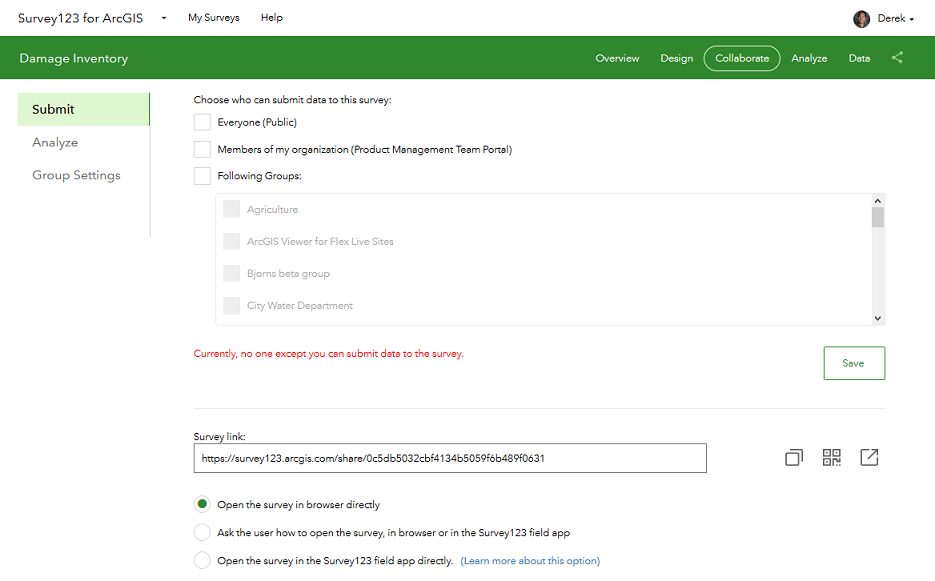Select Open in Survey123 field app directly
The width and height of the screenshot is (935, 581).
[x=202, y=561]
